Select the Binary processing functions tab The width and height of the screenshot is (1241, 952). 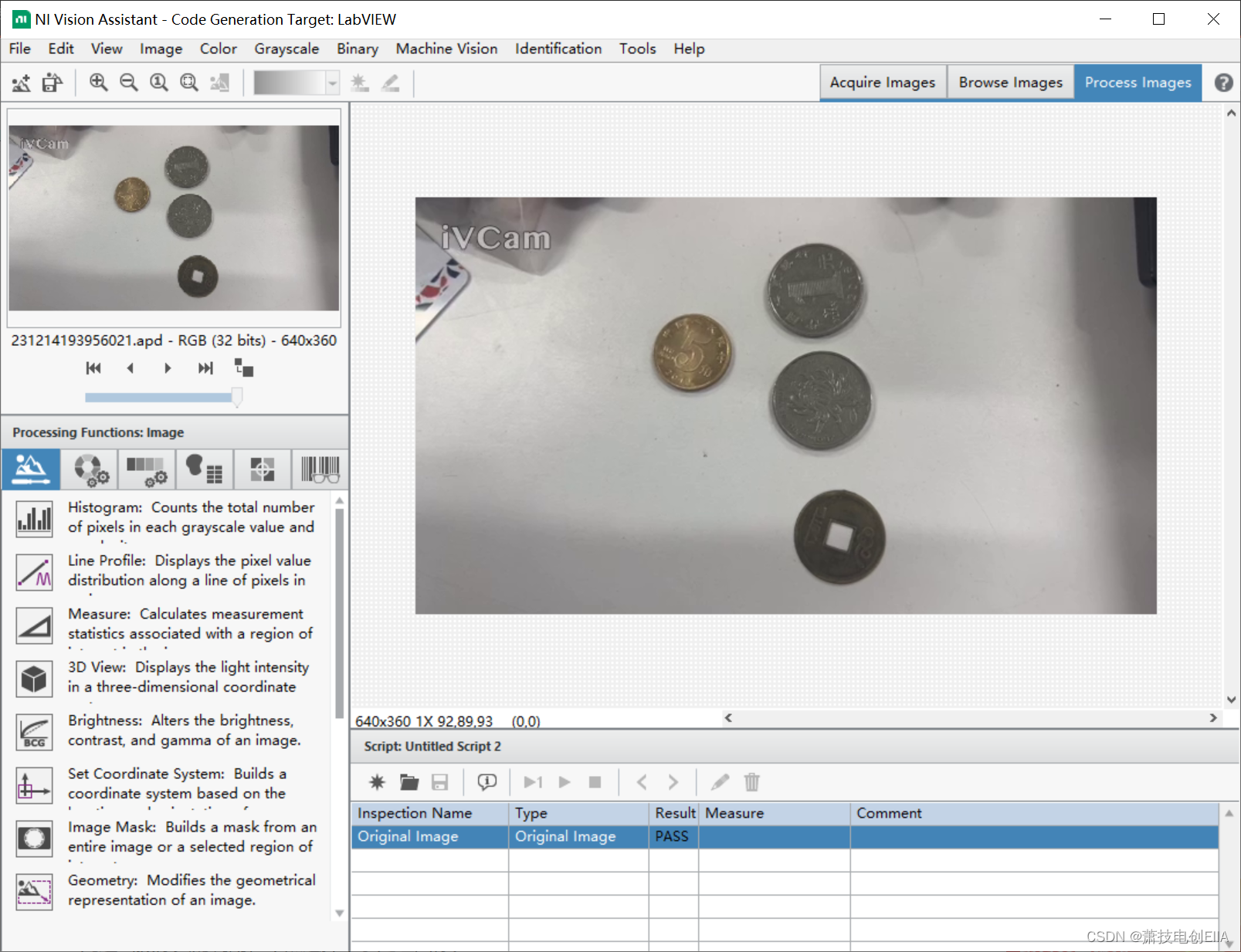[x=205, y=469]
